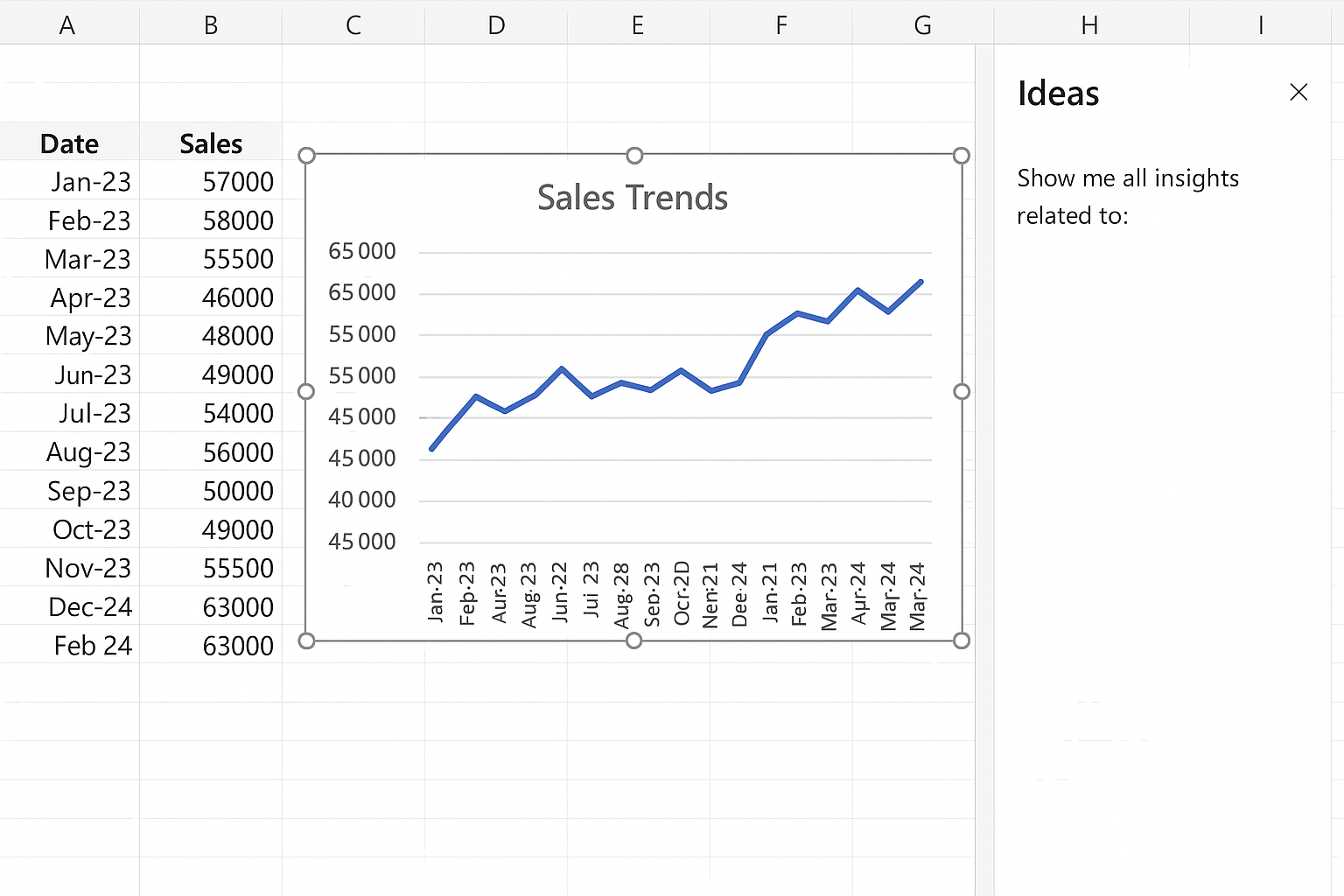Select the Sep-23 date cell
Screen dimensions: 1344x896
point(69,490)
